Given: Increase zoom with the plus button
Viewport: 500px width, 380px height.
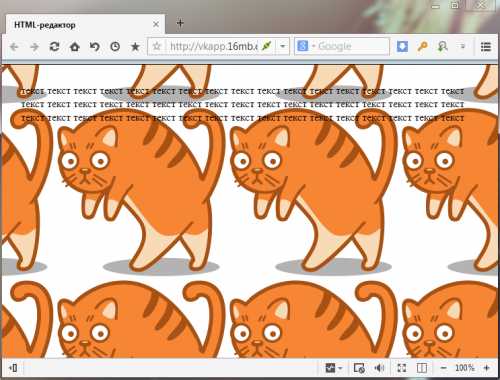Looking at the screenshot, I should (x=486, y=368).
